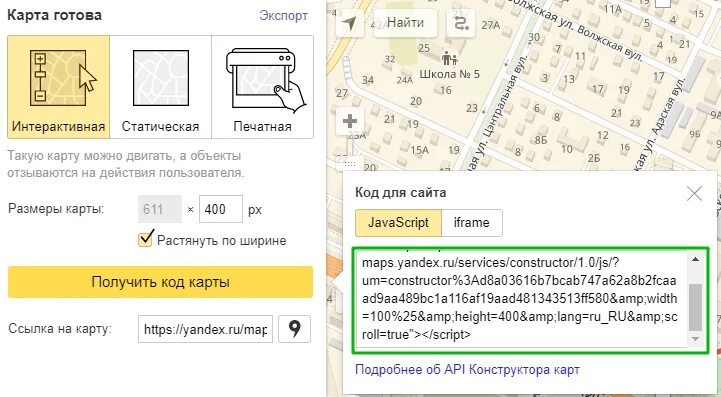Click the school icon on the map
Image resolution: width=721 pixels, height=397 pixels.
coord(449,59)
